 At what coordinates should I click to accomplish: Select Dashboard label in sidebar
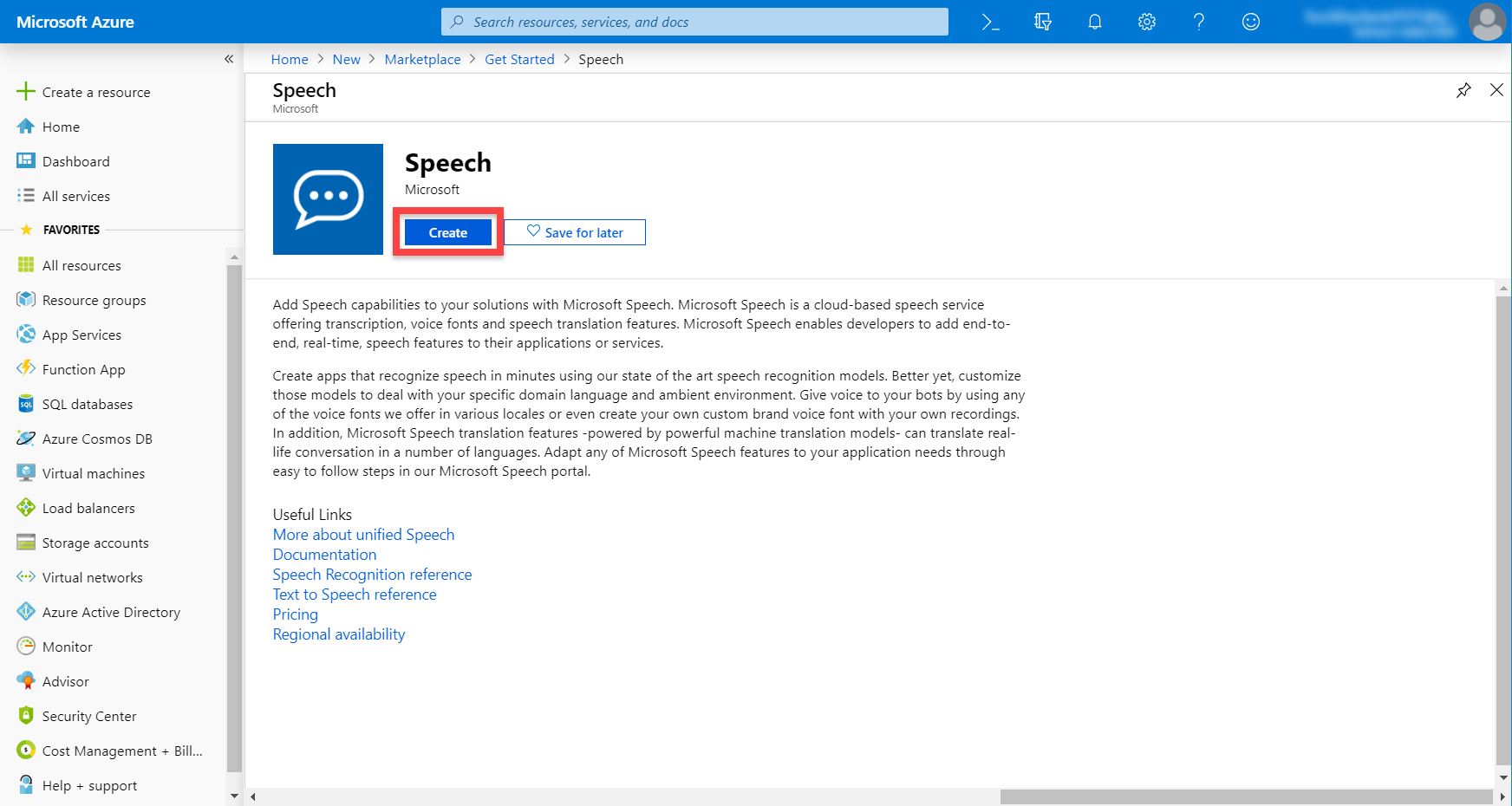coord(76,161)
